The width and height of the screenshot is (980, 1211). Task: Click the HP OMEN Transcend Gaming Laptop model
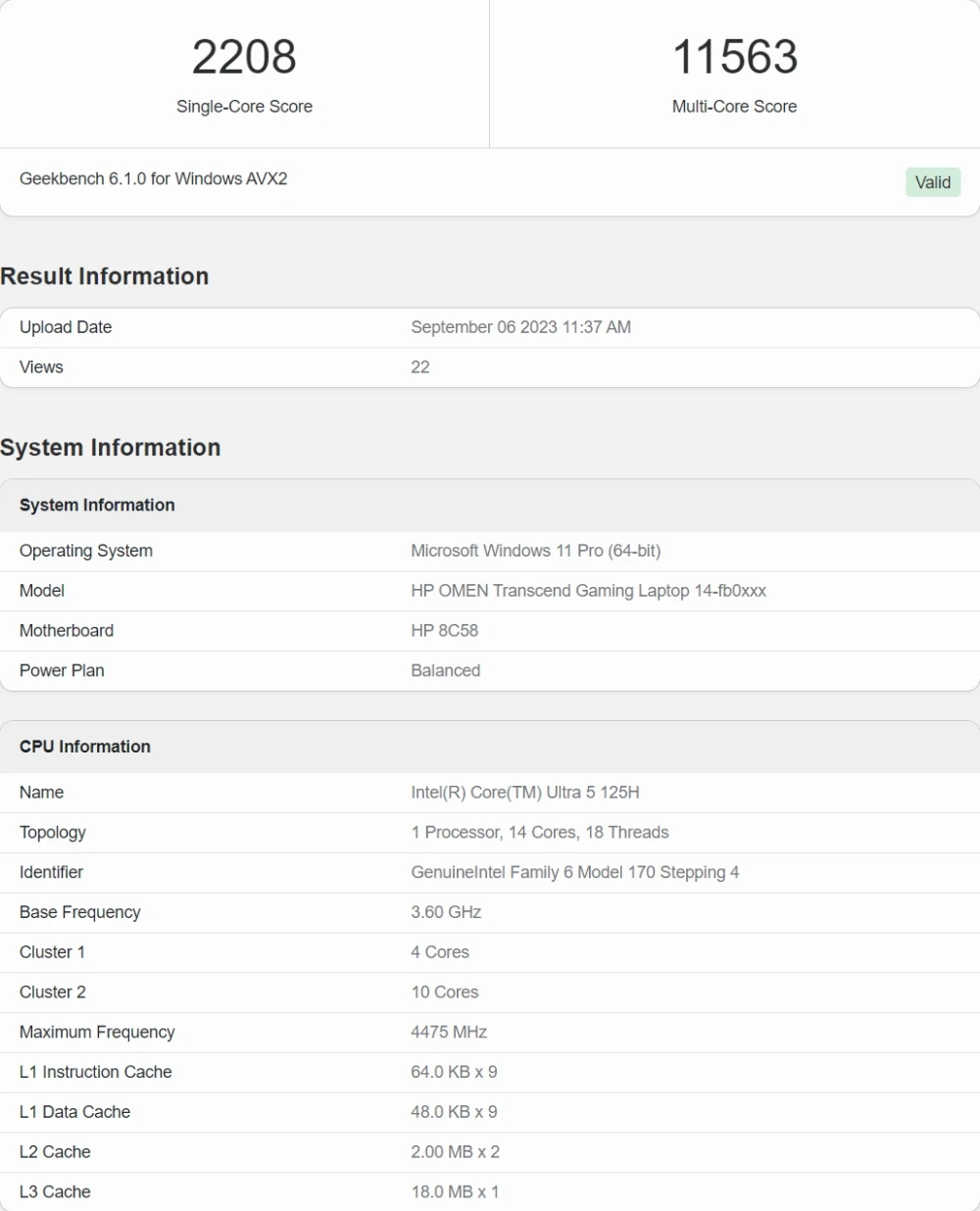pyautogui.click(x=588, y=591)
